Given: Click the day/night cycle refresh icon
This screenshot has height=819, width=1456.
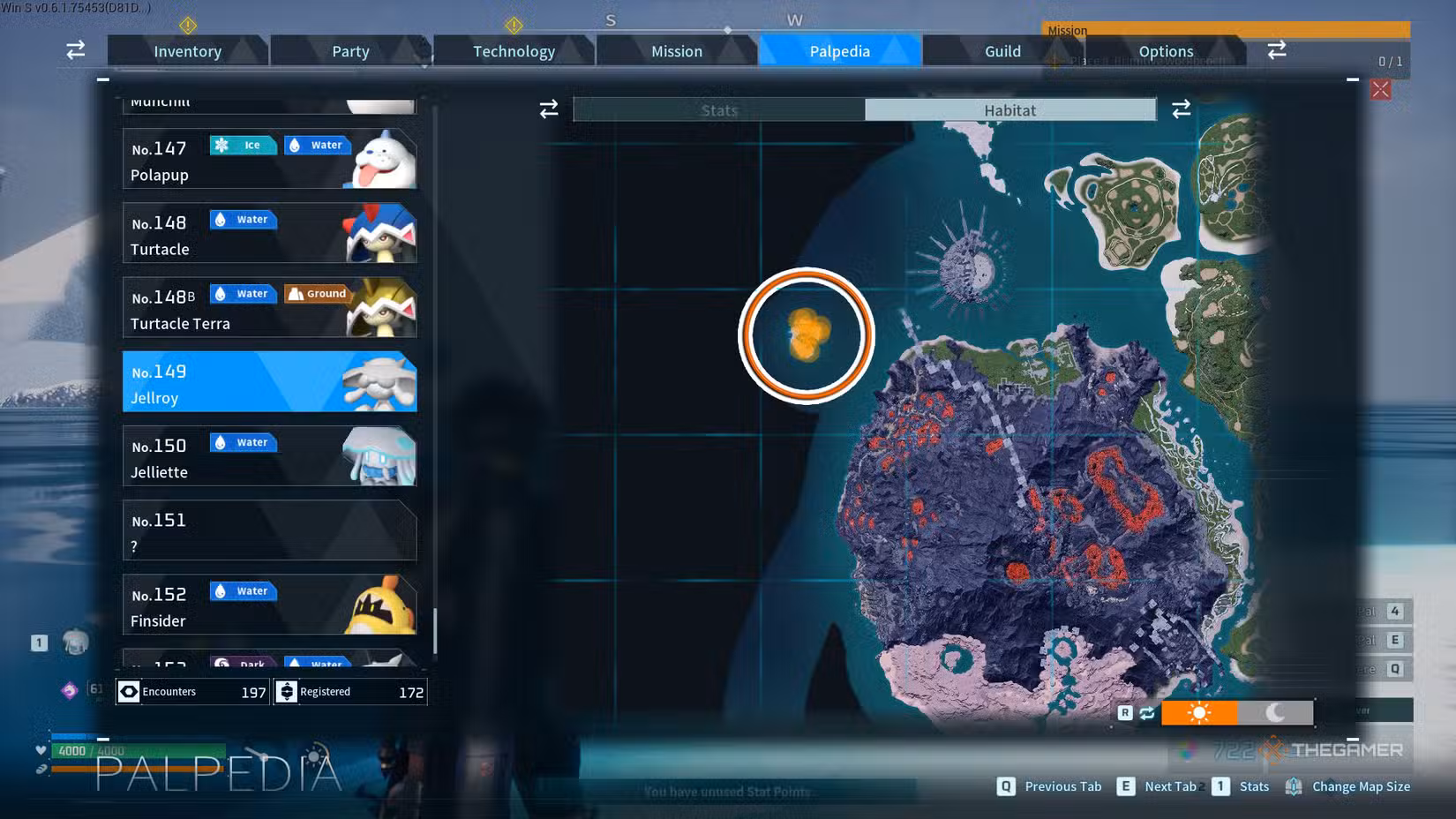Looking at the screenshot, I should pyautogui.click(x=1147, y=713).
